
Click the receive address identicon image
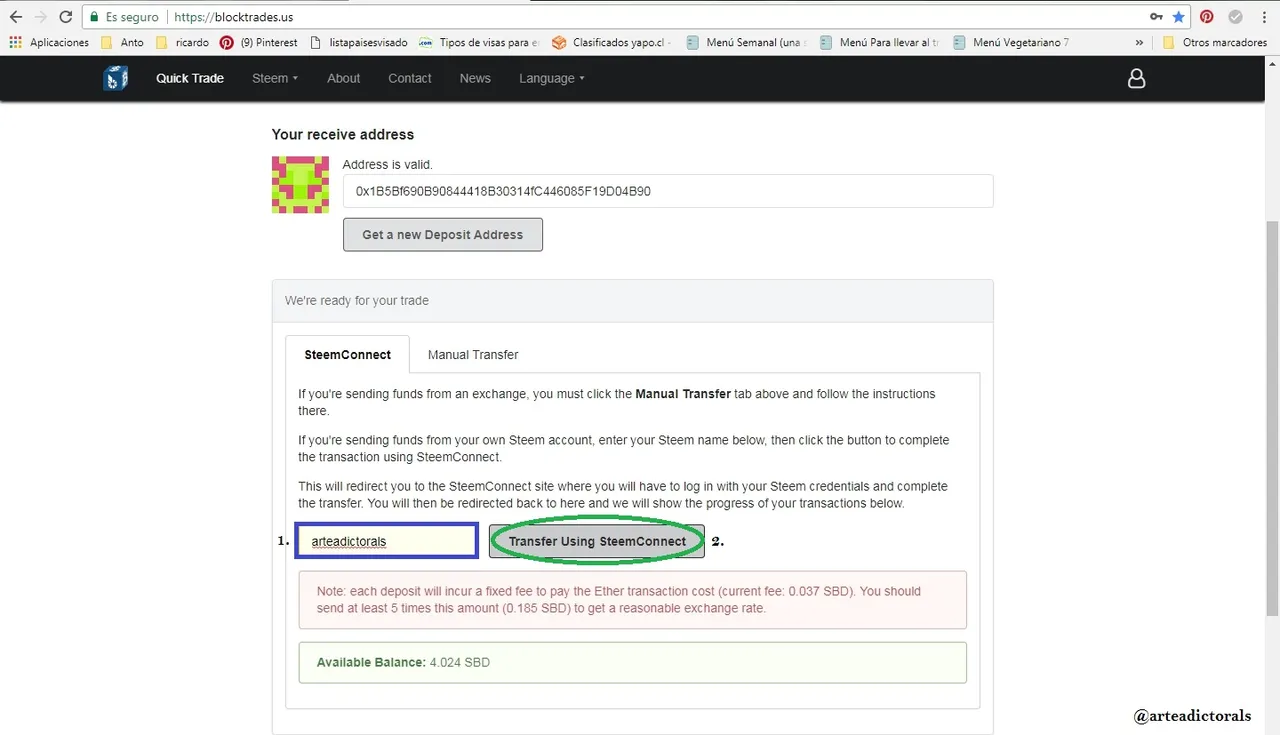click(x=300, y=184)
